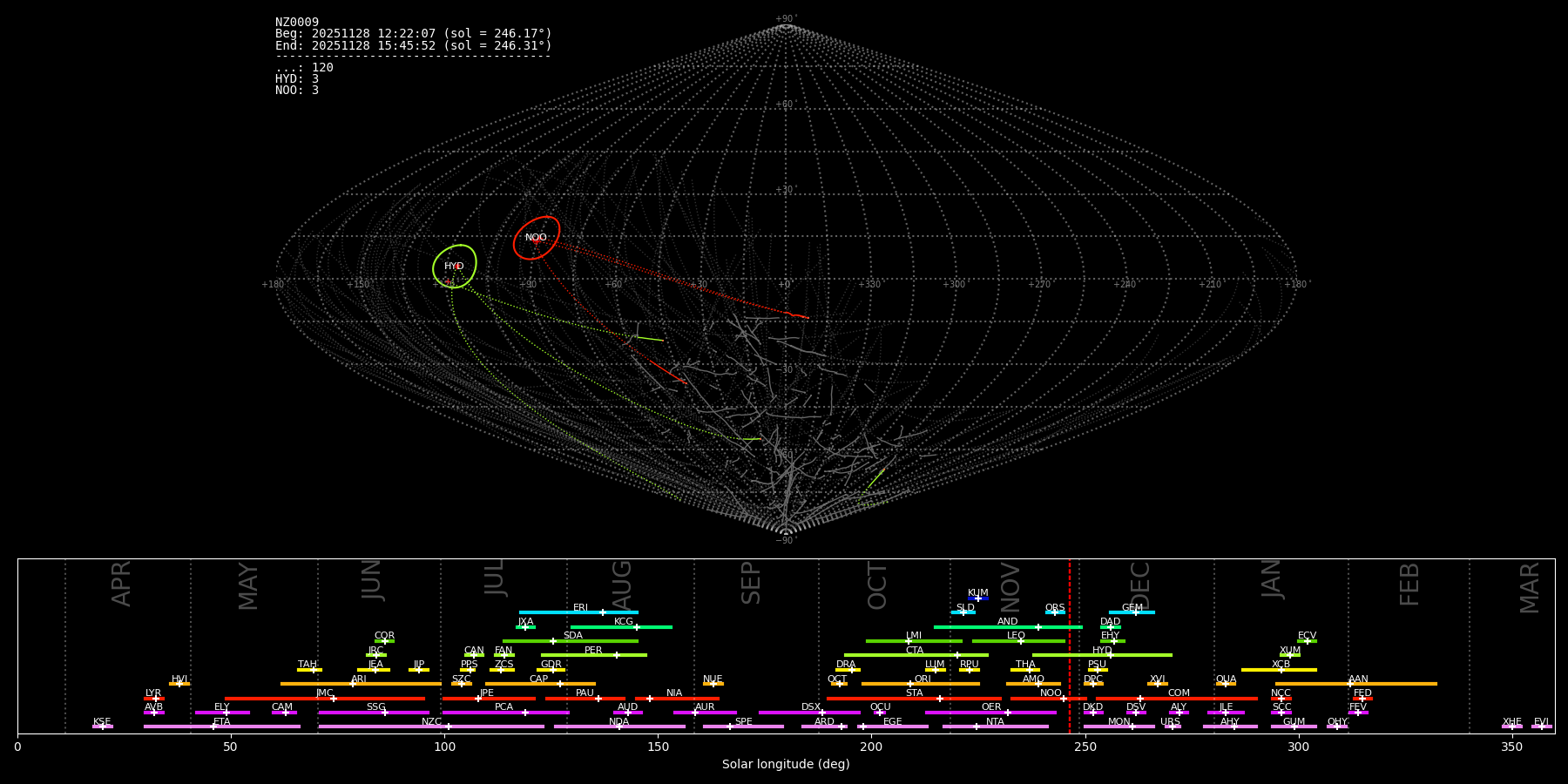Select the PER shower bar in the timeline
This screenshot has height=784, width=1568.
pyautogui.click(x=594, y=655)
